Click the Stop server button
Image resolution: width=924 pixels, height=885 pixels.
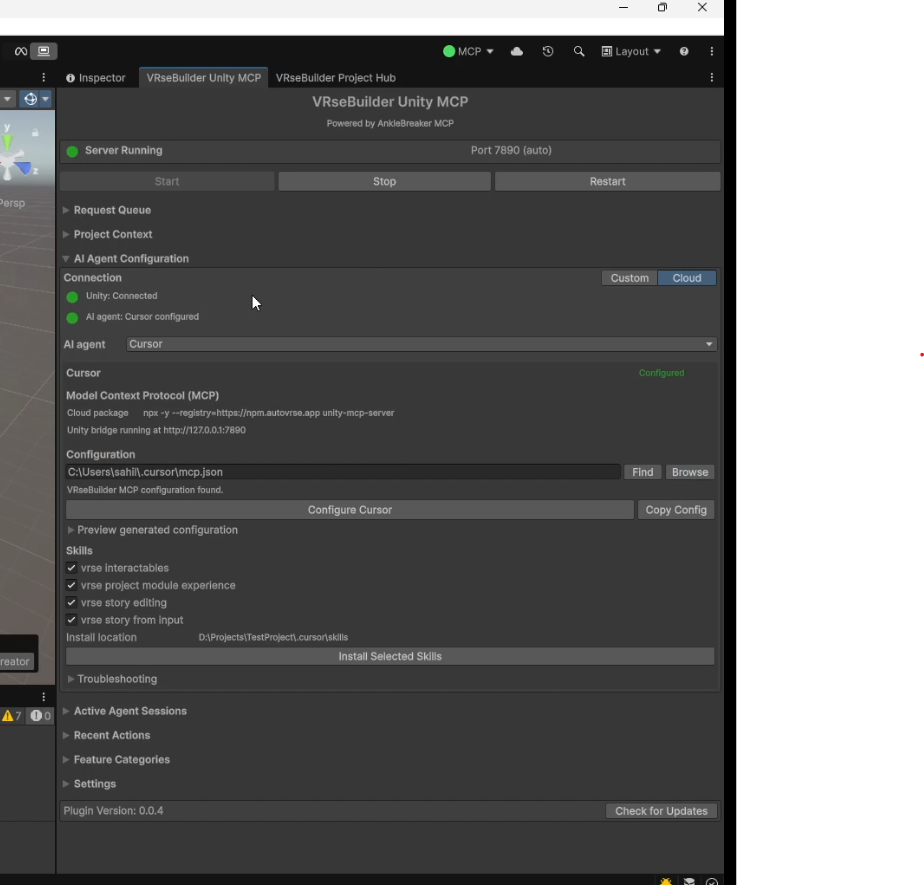click(x=384, y=181)
